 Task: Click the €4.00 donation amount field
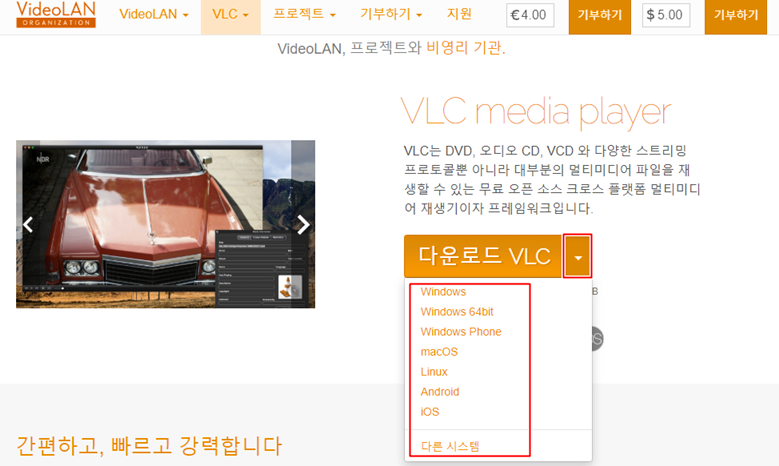tap(530, 15)
